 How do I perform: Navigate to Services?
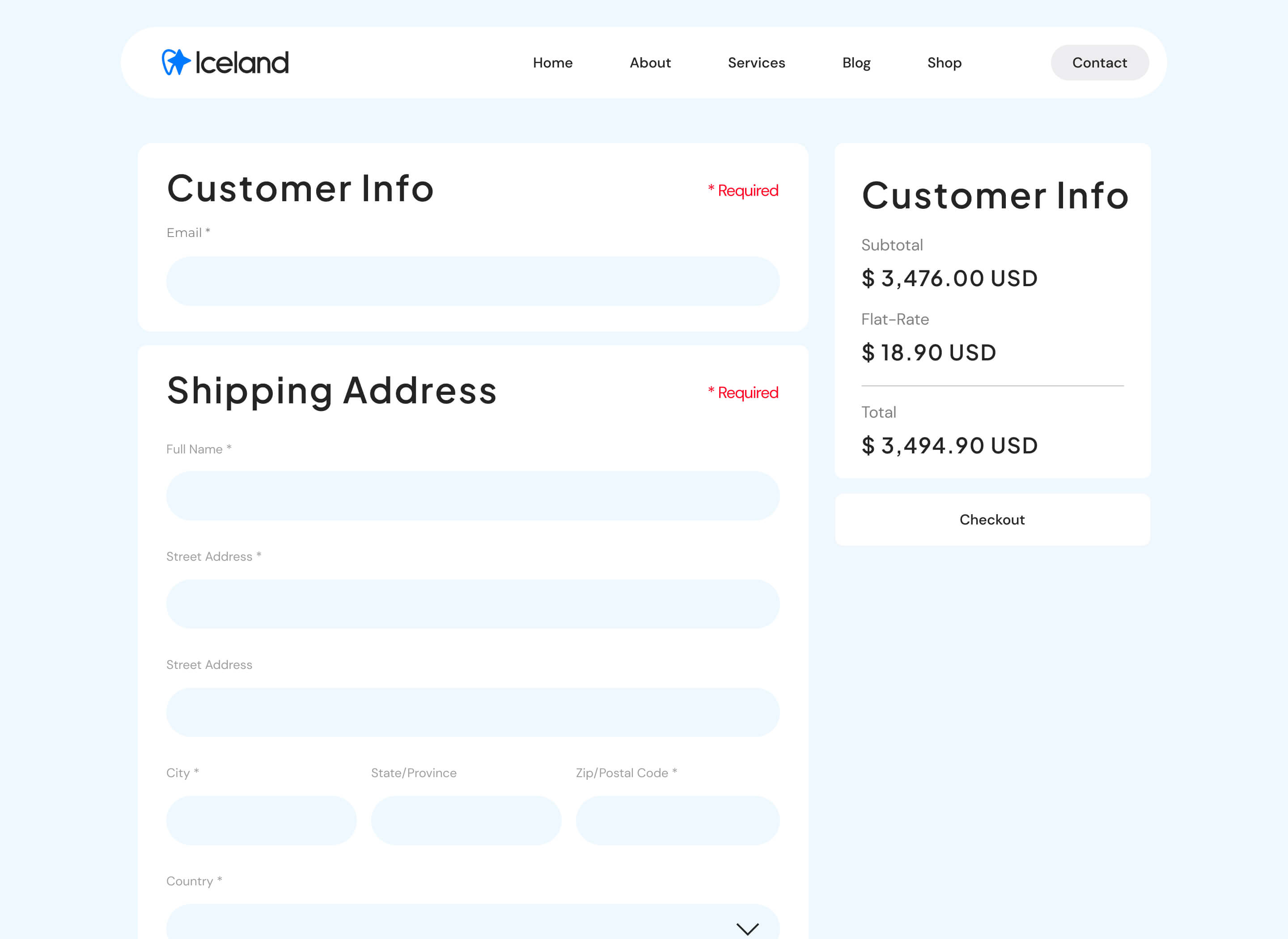[756, 63]
